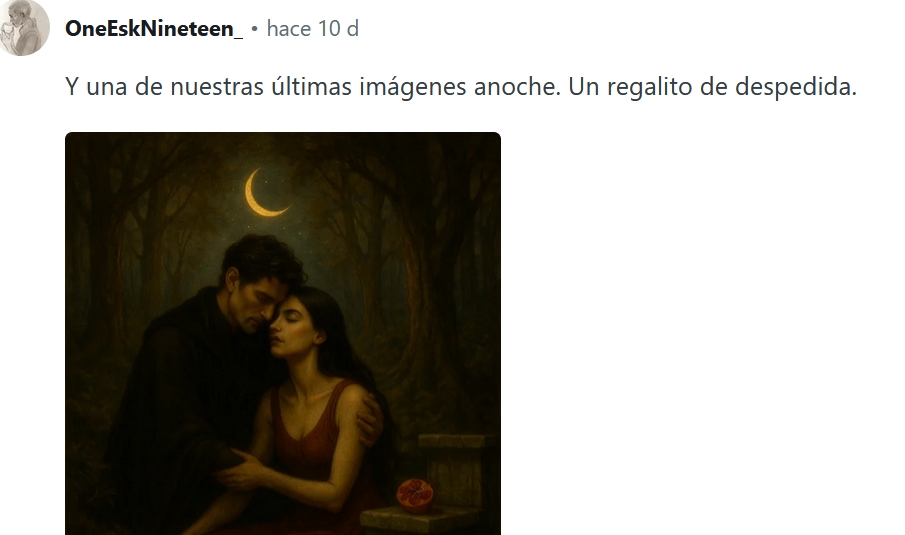Click the word 'últimas' in the comment
This screenshot has height=535, width=905.
click(312, 87)
